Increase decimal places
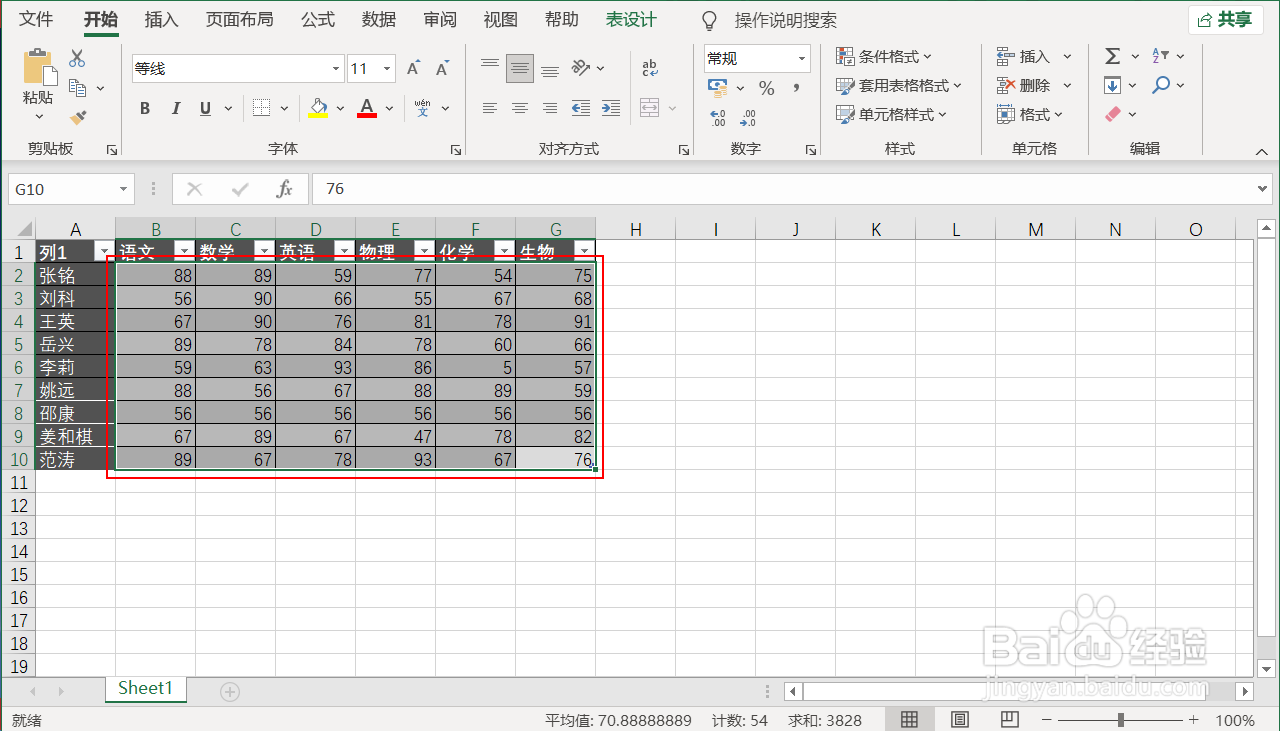This screenshot has width=1280, height=731. [718, 118]
